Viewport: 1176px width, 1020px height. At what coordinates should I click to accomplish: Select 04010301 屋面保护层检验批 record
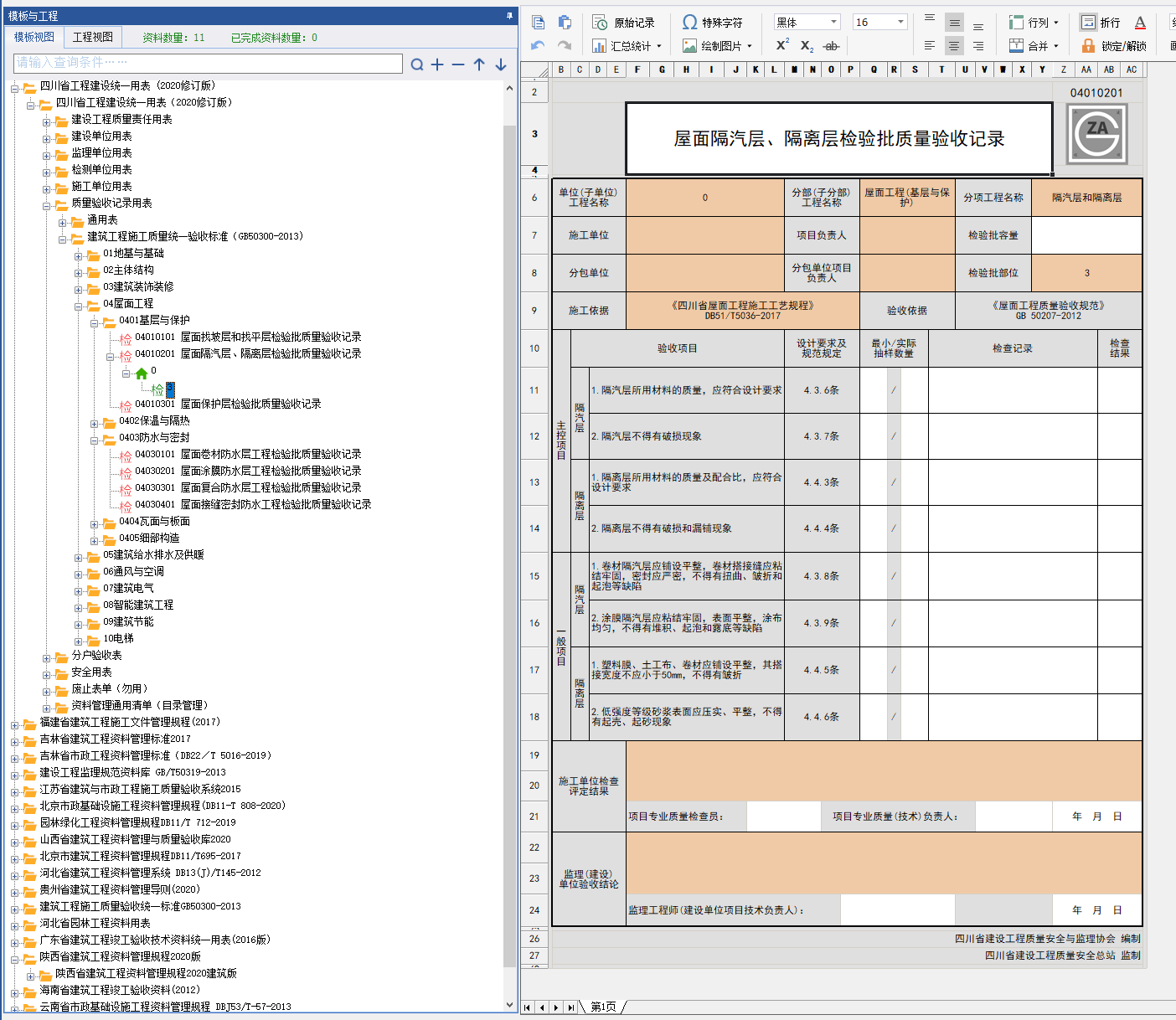[x=228, y=404]
